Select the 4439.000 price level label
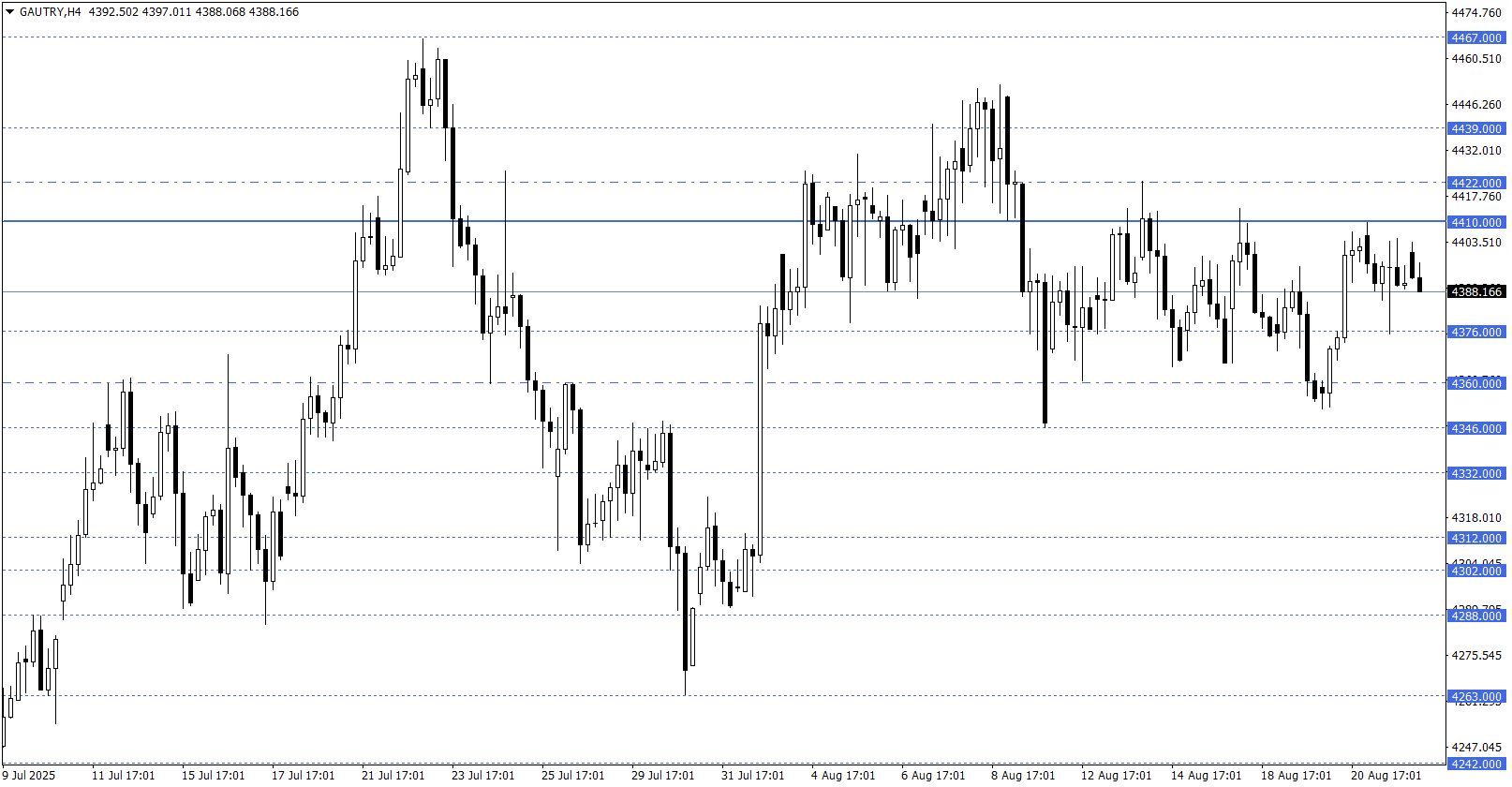Screen dimensions: 1512x787 click(1476, 129)
